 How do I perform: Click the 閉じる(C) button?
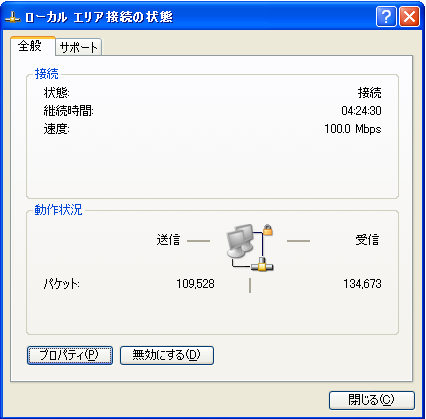(x=372, y=400)
